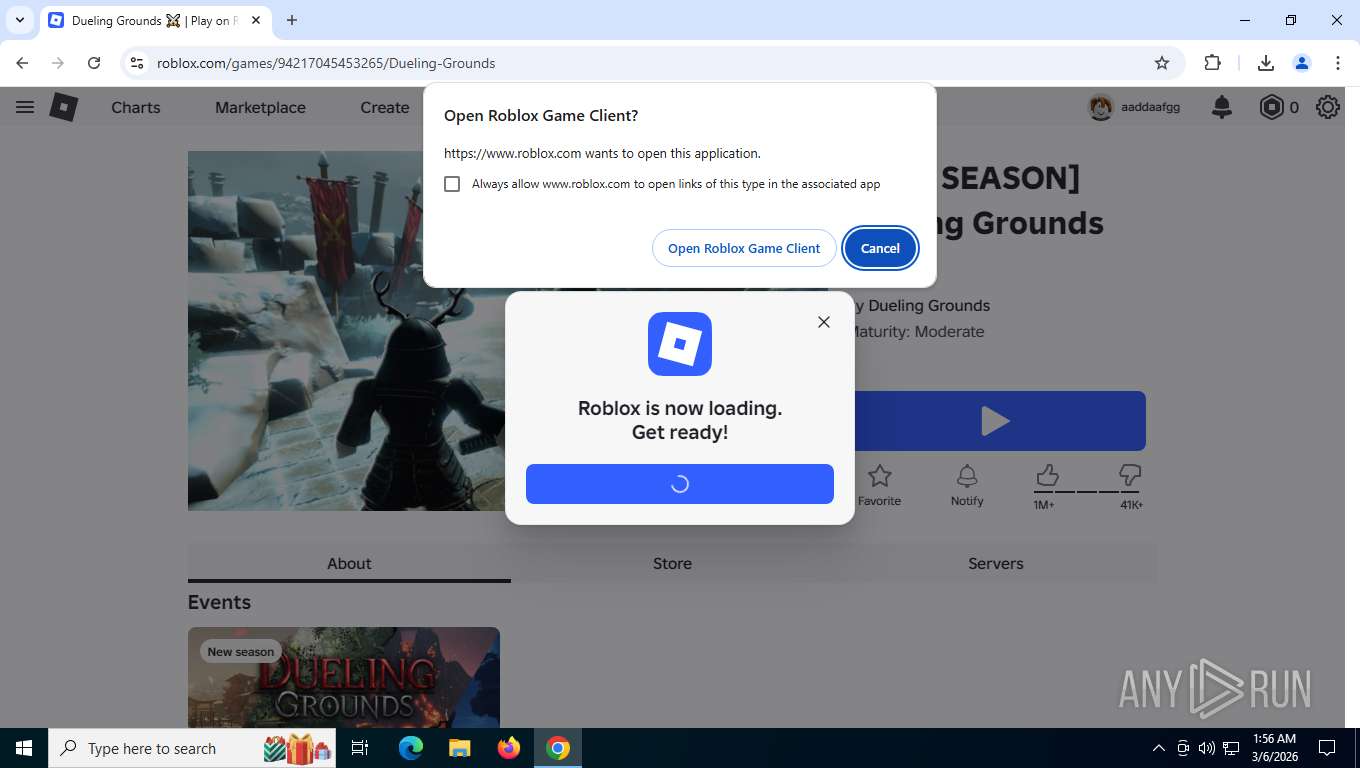View site information icon in address bar
The width and height of the screenshot is (1360, 768).
tap(138, 63)
